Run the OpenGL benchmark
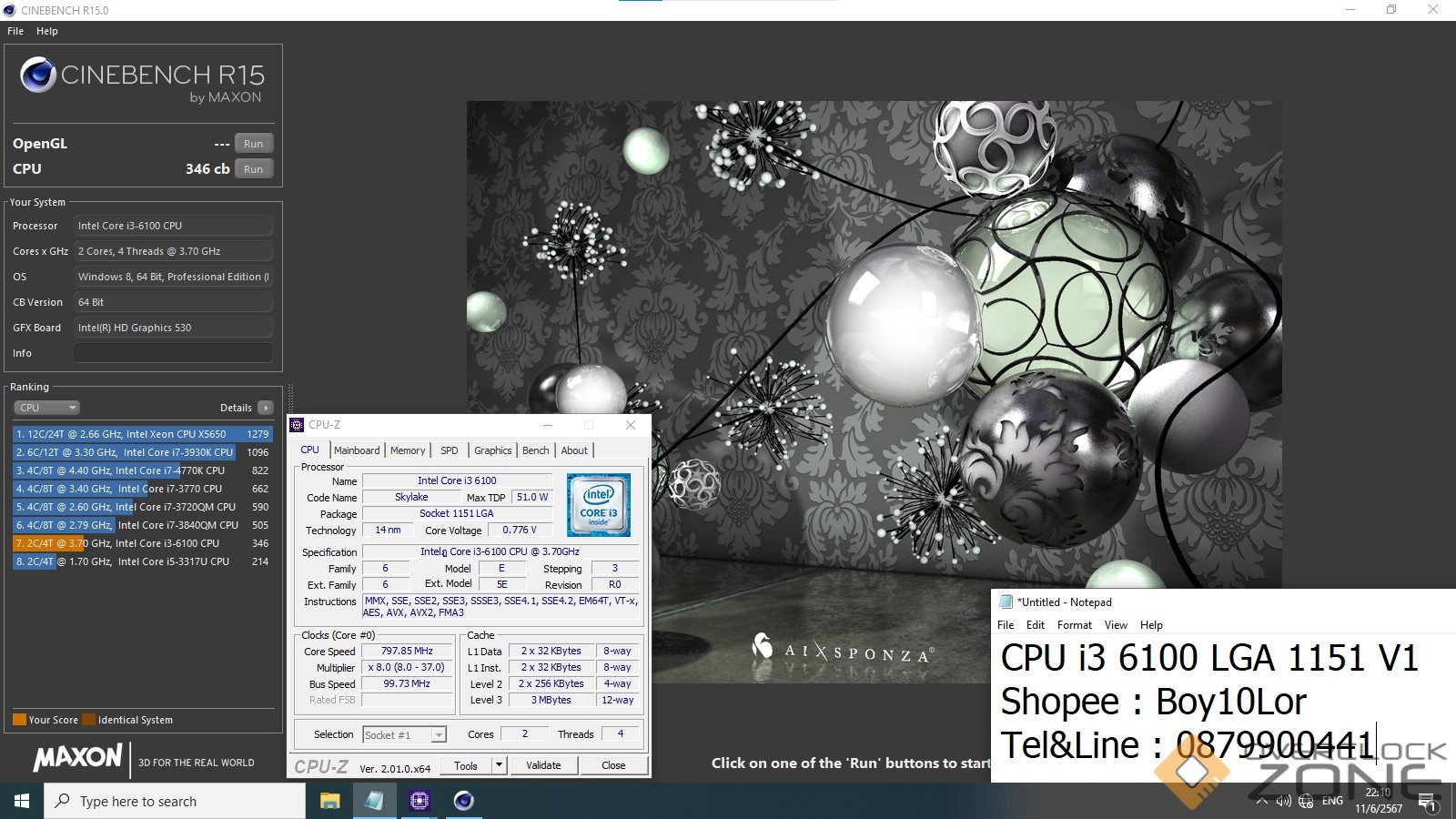The height and width of the screenshot is (819, 1456). point(253,144)
